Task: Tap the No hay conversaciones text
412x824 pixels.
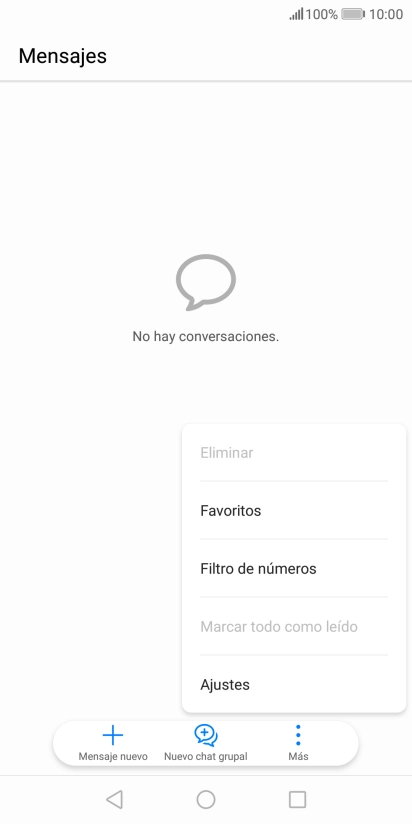Action: click(x=205, y=336)
